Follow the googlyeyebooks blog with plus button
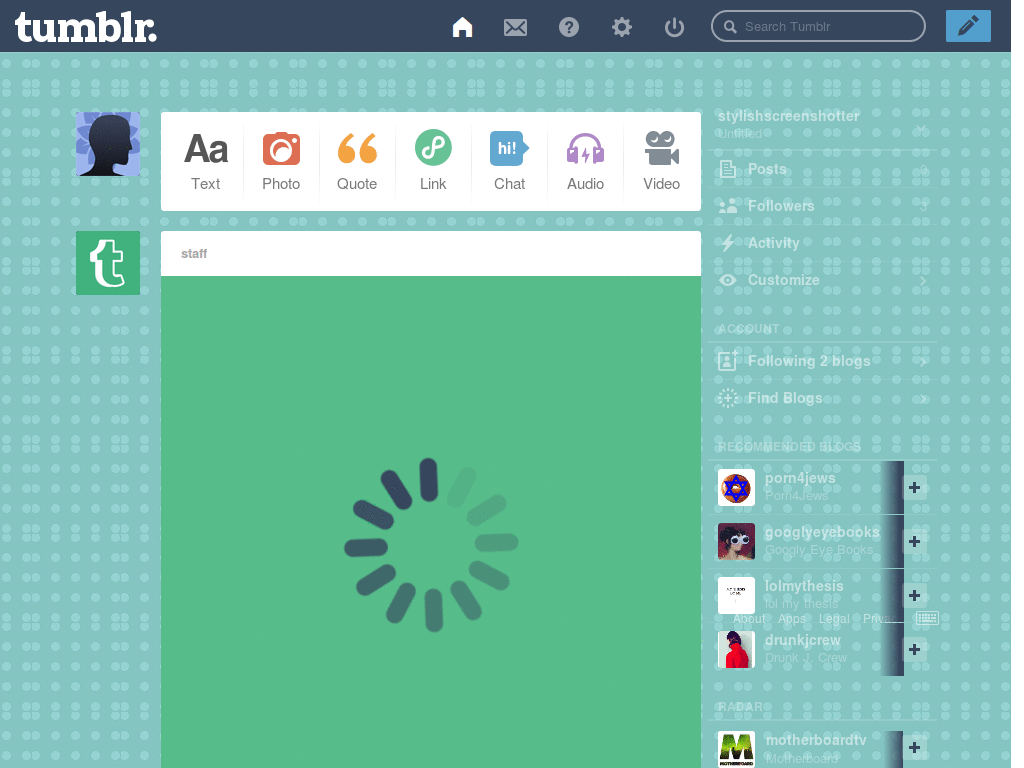The width and height of the screenshot is (1024, 768). pos(914,541)
